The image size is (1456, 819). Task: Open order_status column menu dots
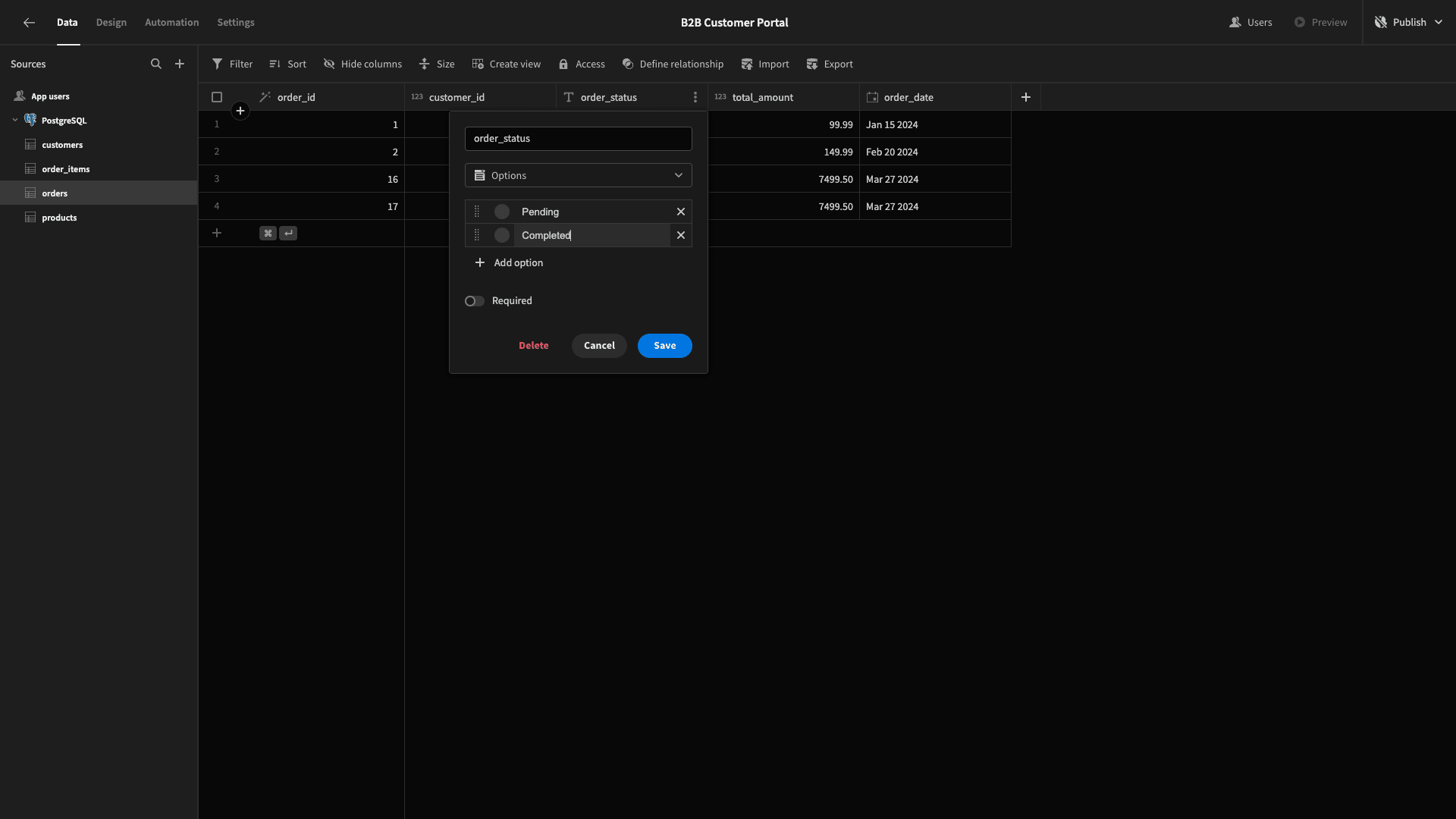tap(695, 97)
